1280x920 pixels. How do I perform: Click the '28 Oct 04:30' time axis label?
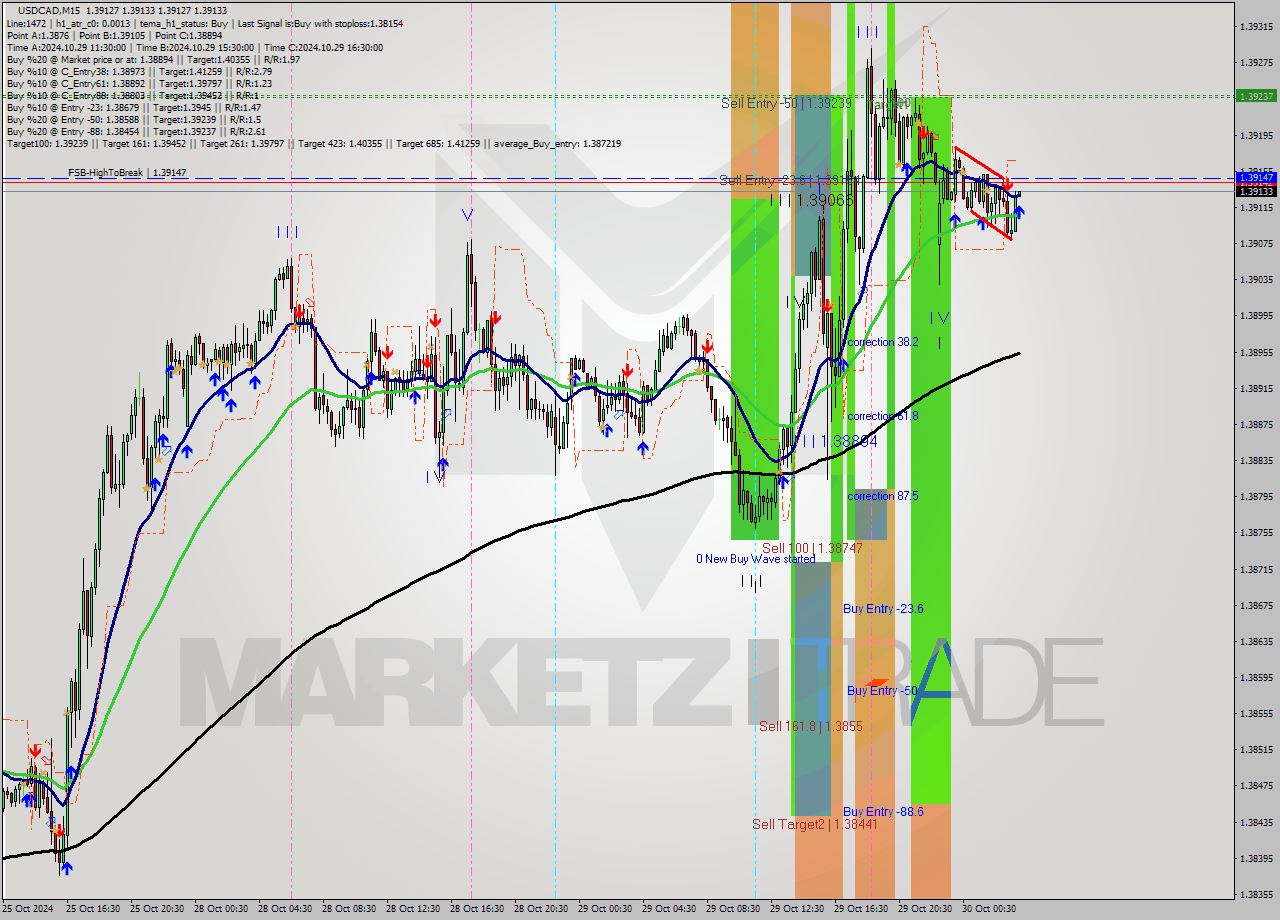point(284,909)
